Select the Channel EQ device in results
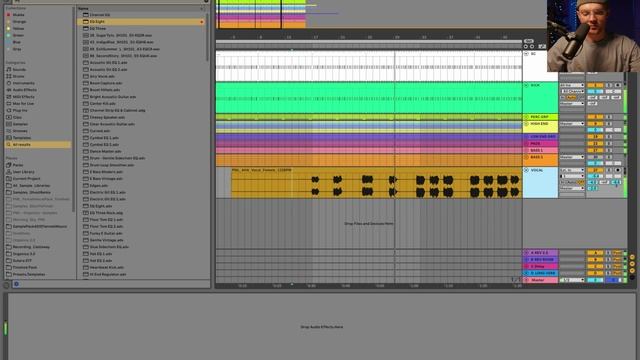The image size is (640, 360). [100, 15]
